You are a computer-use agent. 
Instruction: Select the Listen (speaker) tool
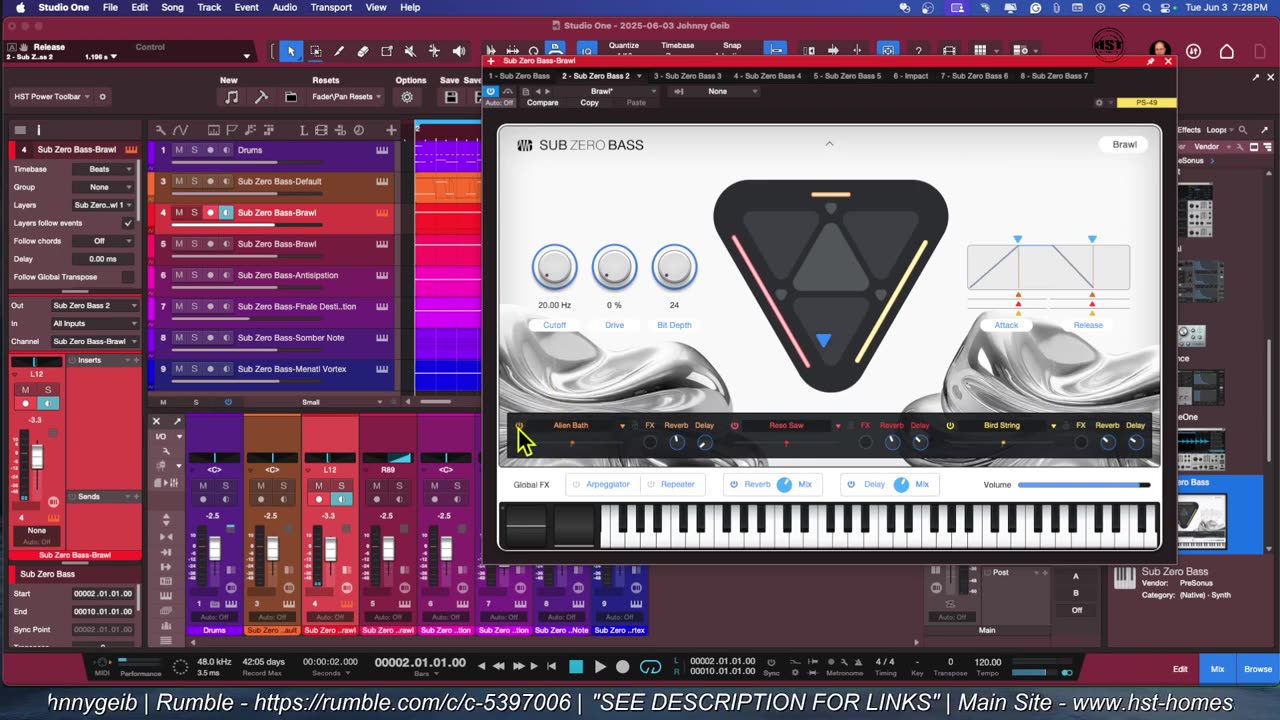pyautogui.click(x=458, y=51)
